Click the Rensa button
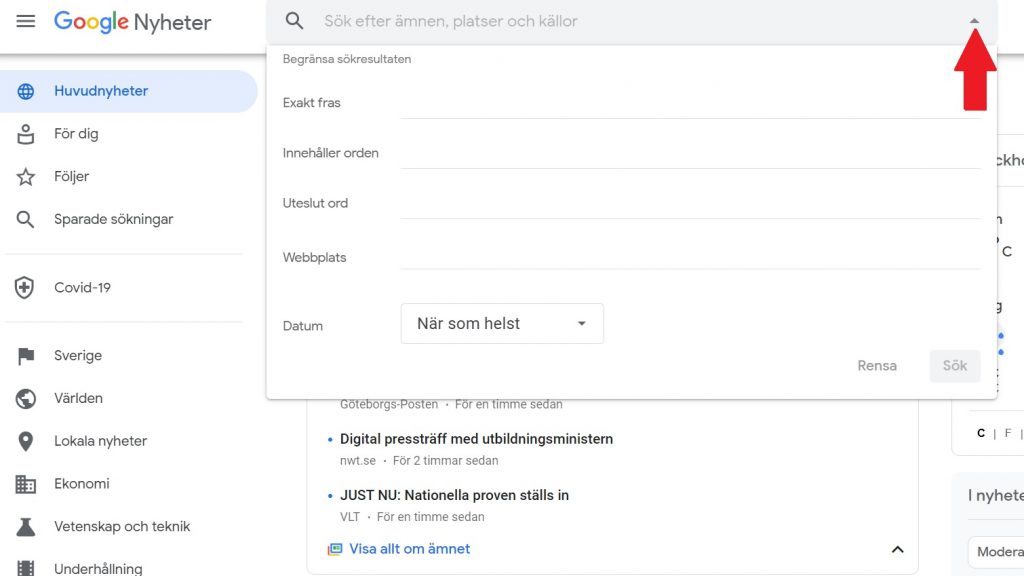Viewport: 1024px width, 576px height. [877, 366]
